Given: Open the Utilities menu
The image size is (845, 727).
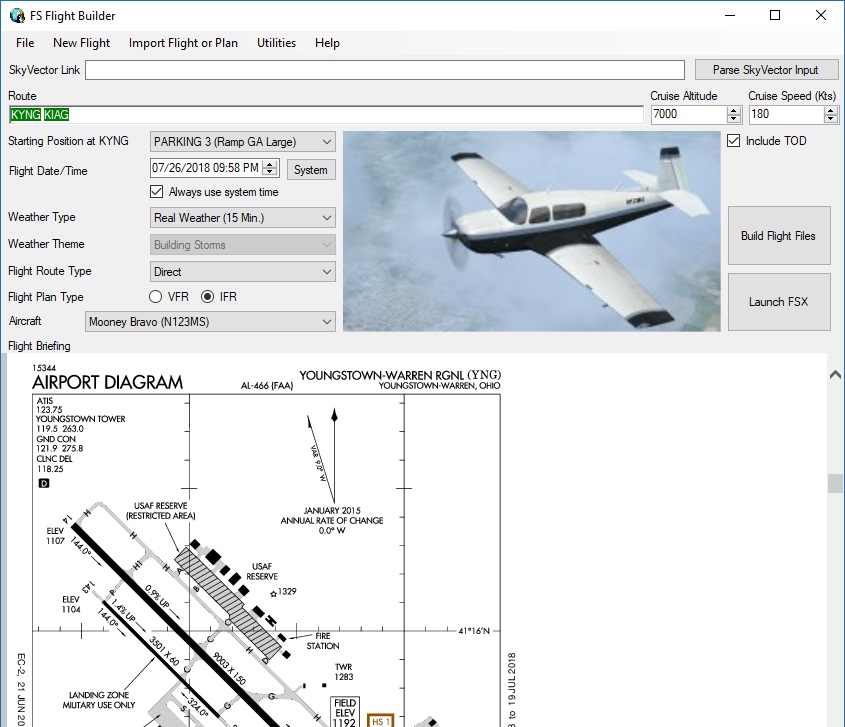Looking at the screenshot, I should coord(276,43).
